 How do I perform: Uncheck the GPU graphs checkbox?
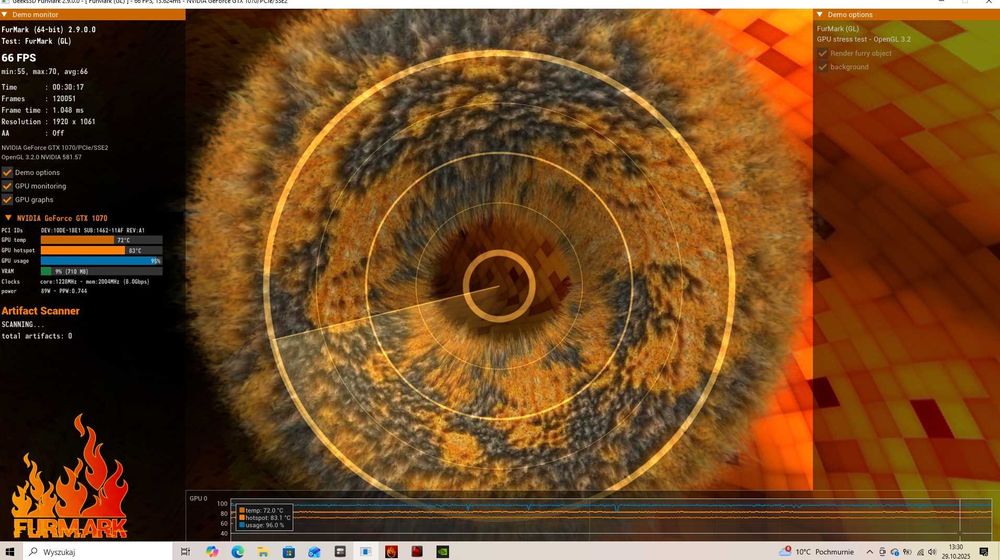coord(7,200)
